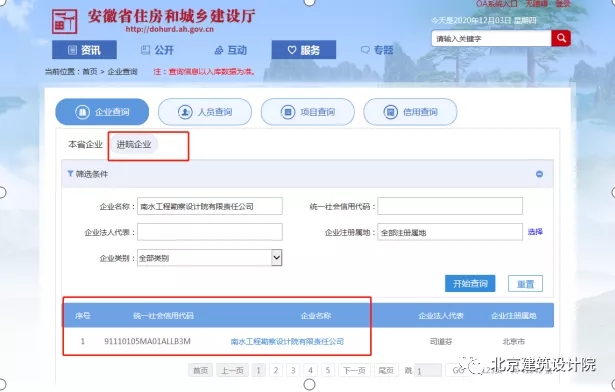Open 资讯 navigation menu

(x=84, y=50)
